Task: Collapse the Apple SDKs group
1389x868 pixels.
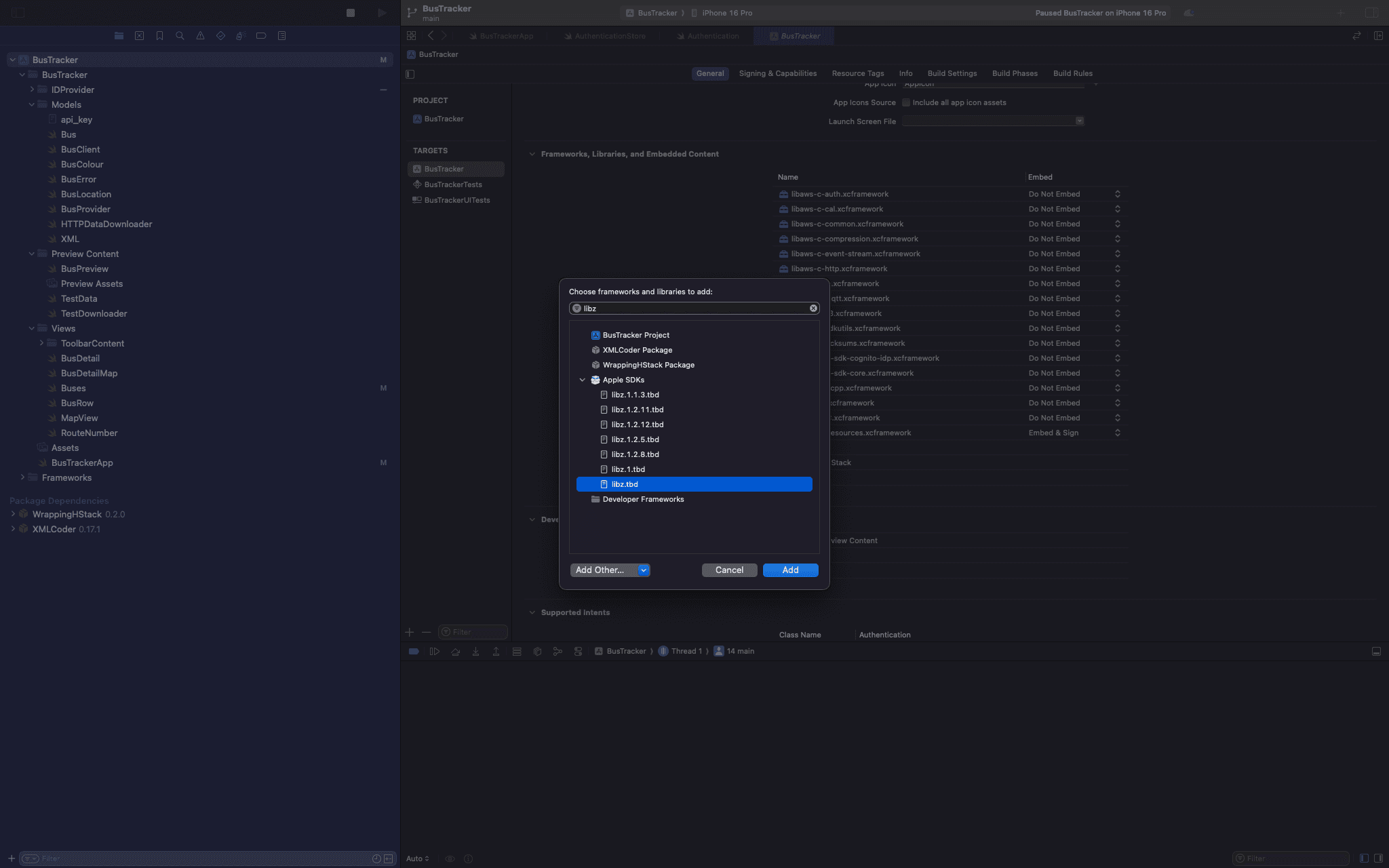Action: 582,380
